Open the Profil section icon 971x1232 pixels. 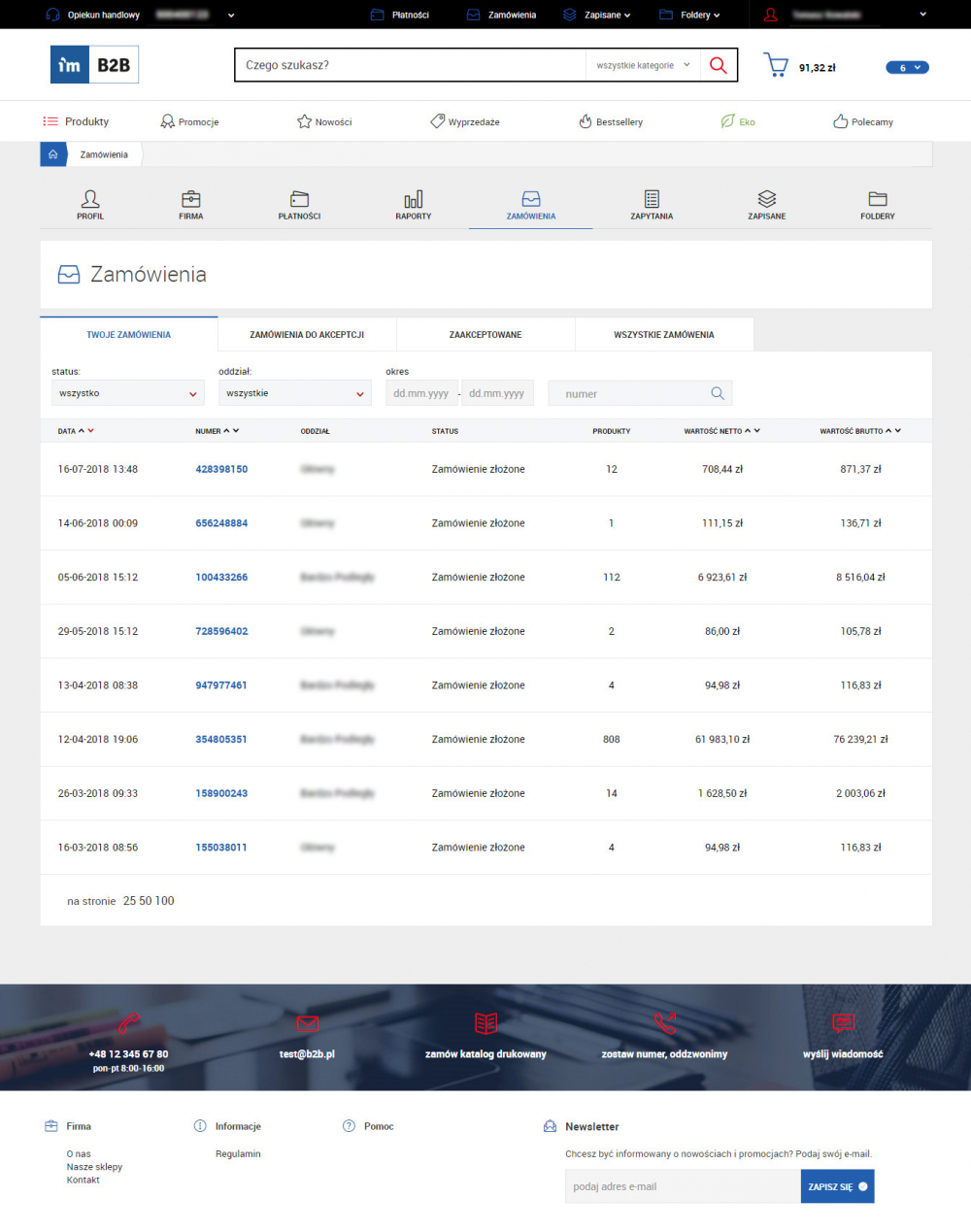90,199
